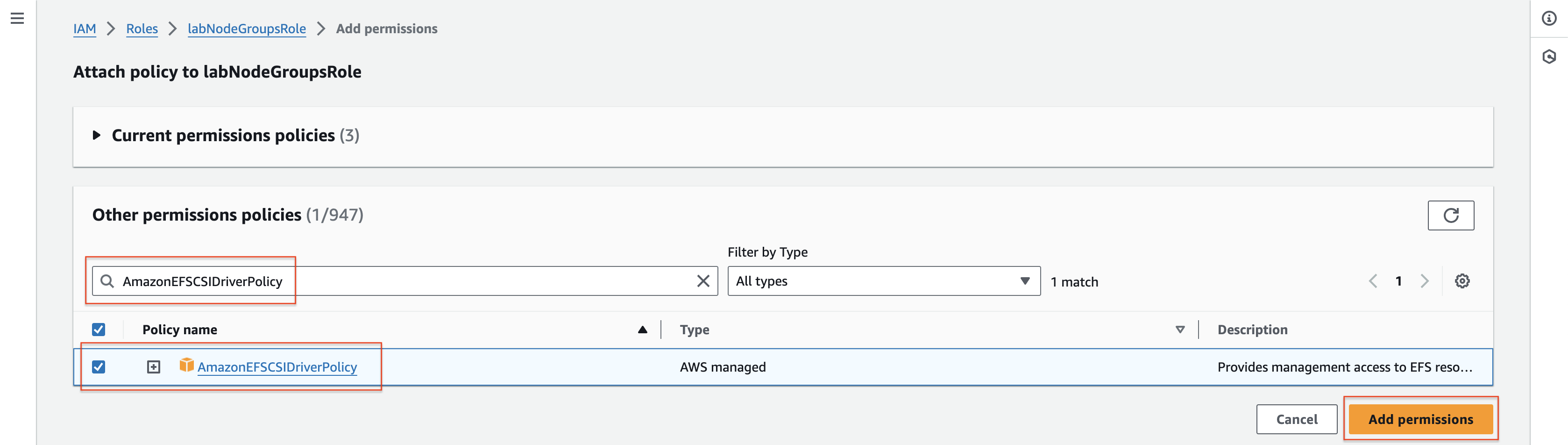The image size is (1568, 445).
Task: Open table preferences gear icon
Action: coord(1462,280)
